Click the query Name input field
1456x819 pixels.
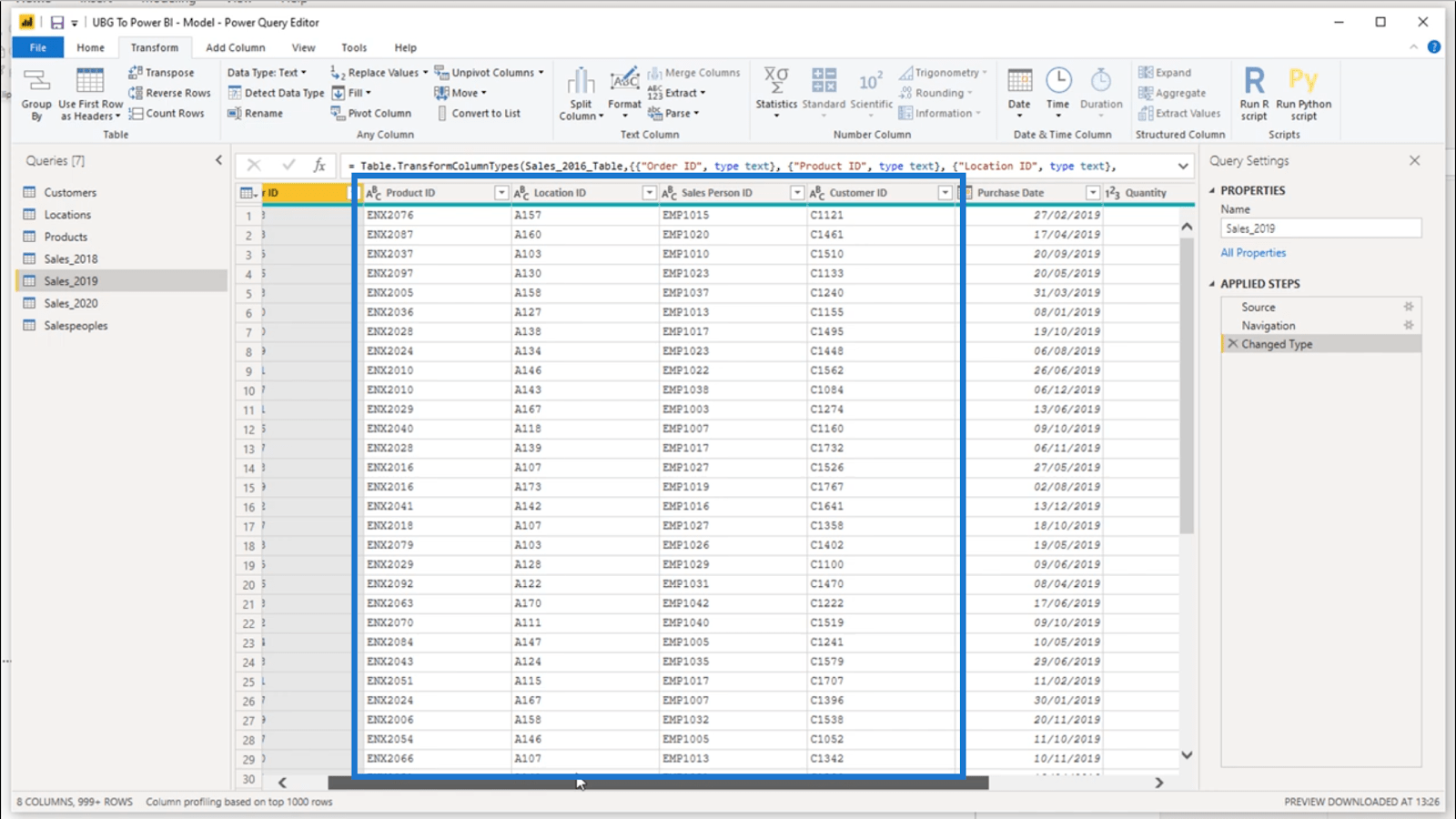click(x=1320, y=228)
